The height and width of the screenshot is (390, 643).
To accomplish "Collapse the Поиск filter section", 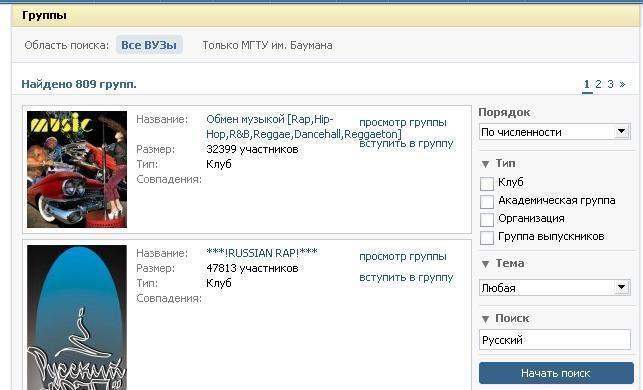I will point(485,319).
